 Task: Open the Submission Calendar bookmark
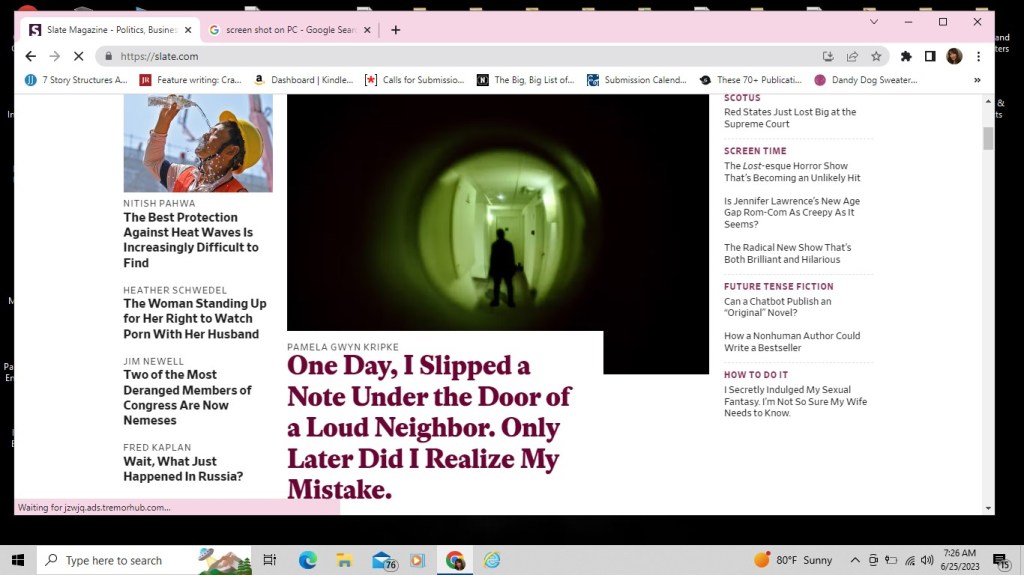tap(640, 80)
